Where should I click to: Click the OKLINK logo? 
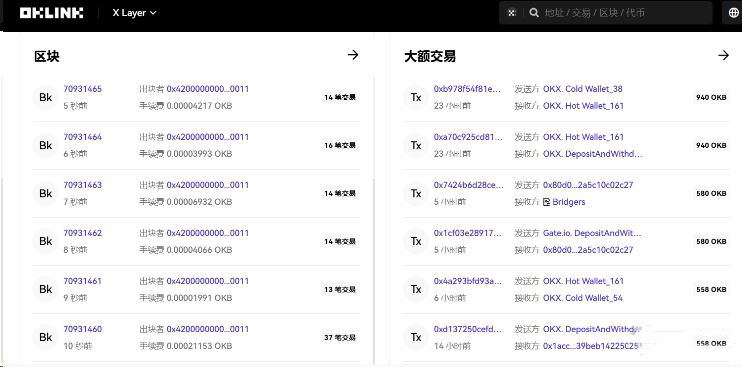pos(52,13)
